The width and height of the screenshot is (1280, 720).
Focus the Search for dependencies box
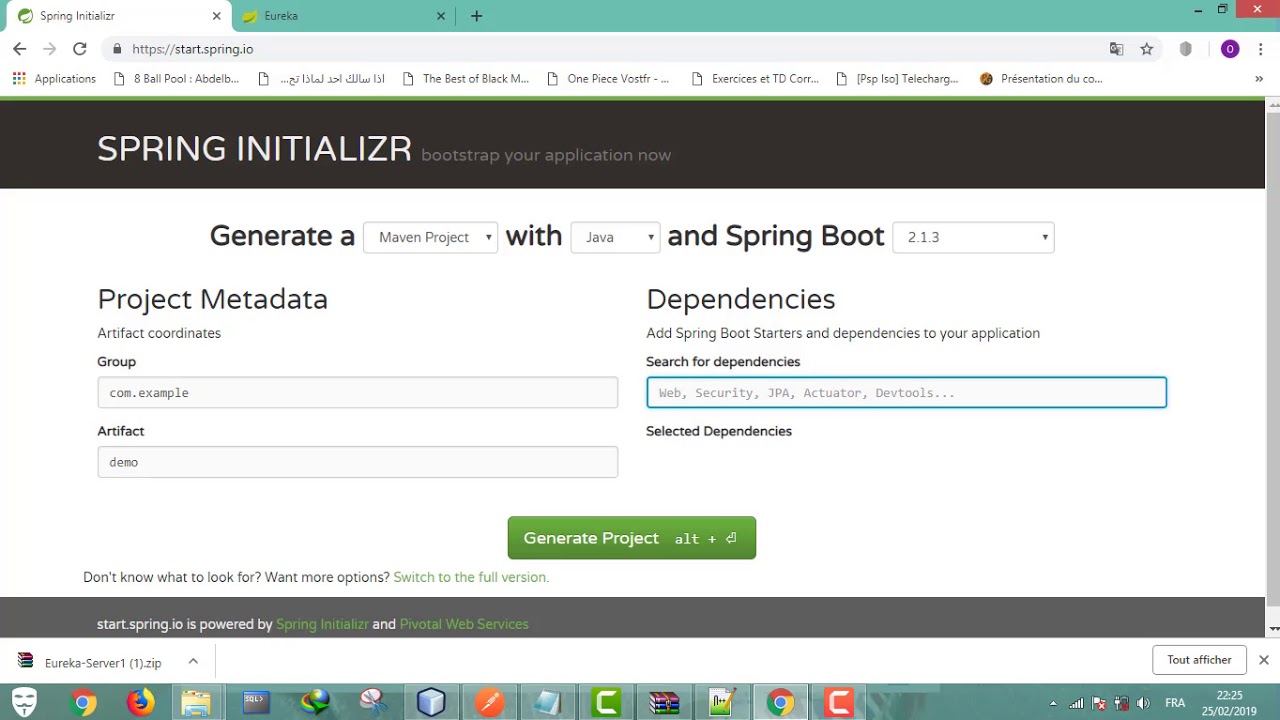[906, 393]
